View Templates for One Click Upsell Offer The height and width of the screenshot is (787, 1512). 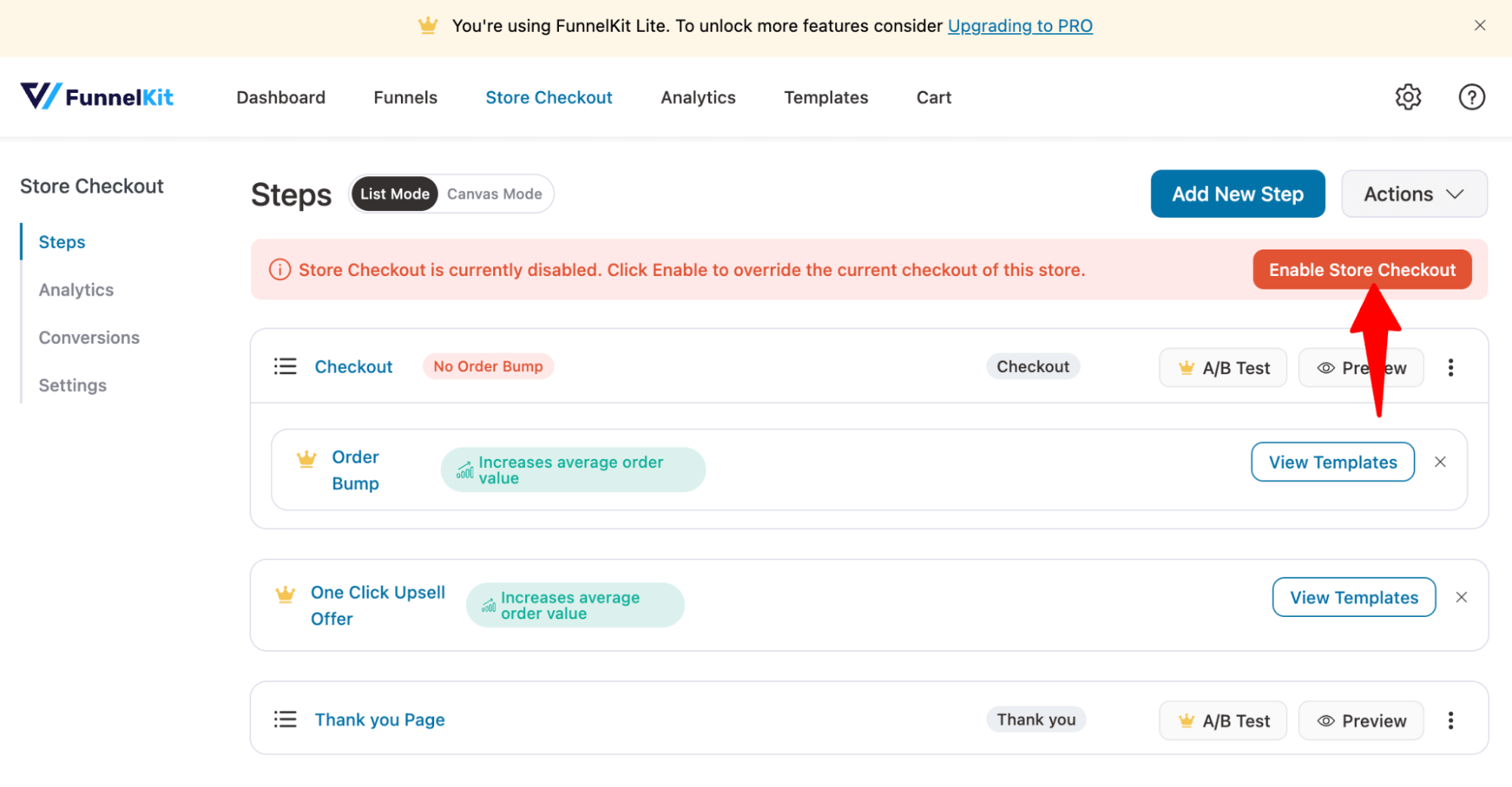[1354, 597]
